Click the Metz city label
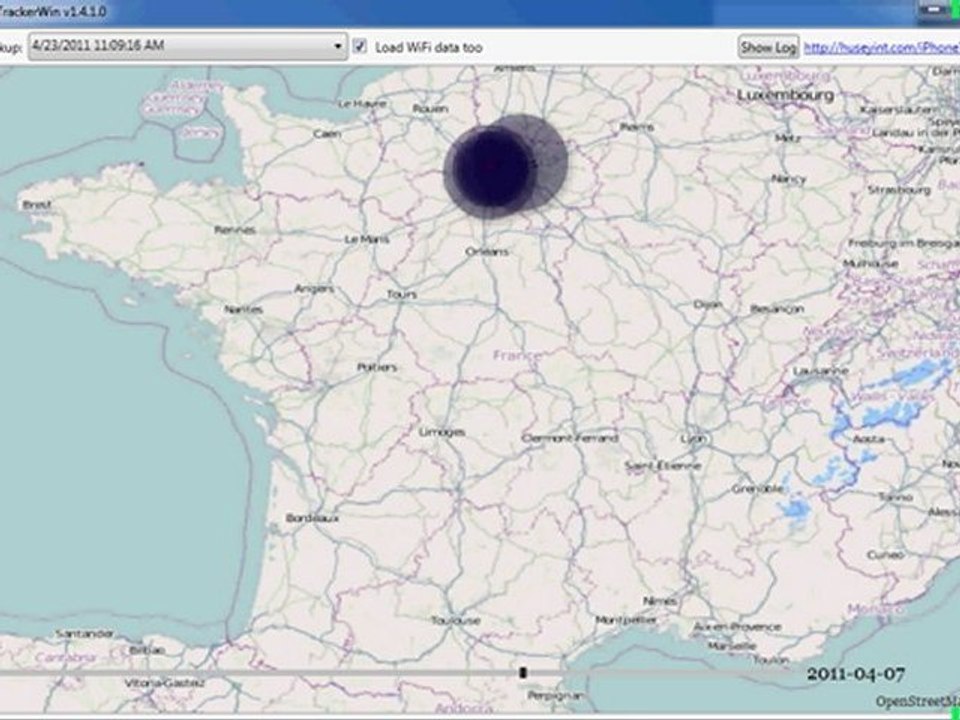The width and height of the screenshot is (960, 720). click(787, 138)
